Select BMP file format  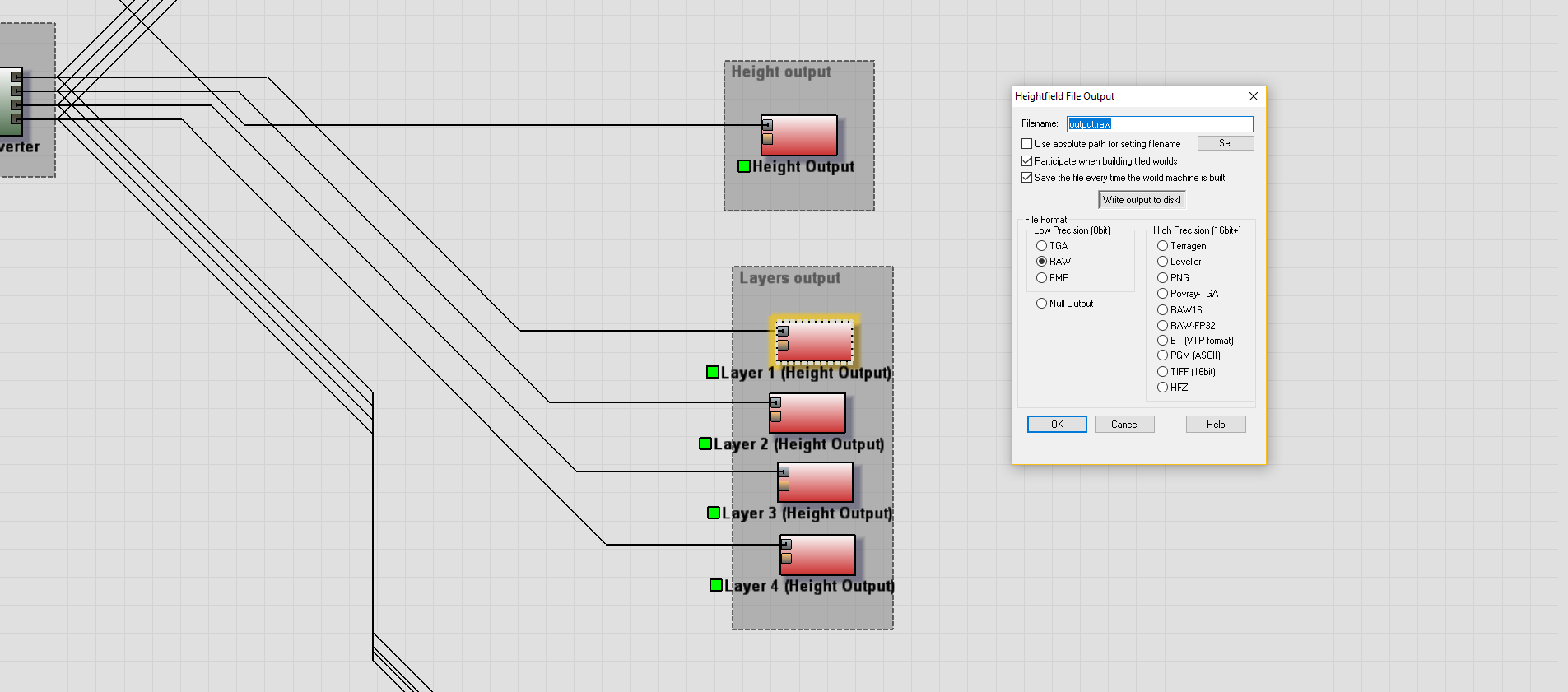[x=1042, y=278]
